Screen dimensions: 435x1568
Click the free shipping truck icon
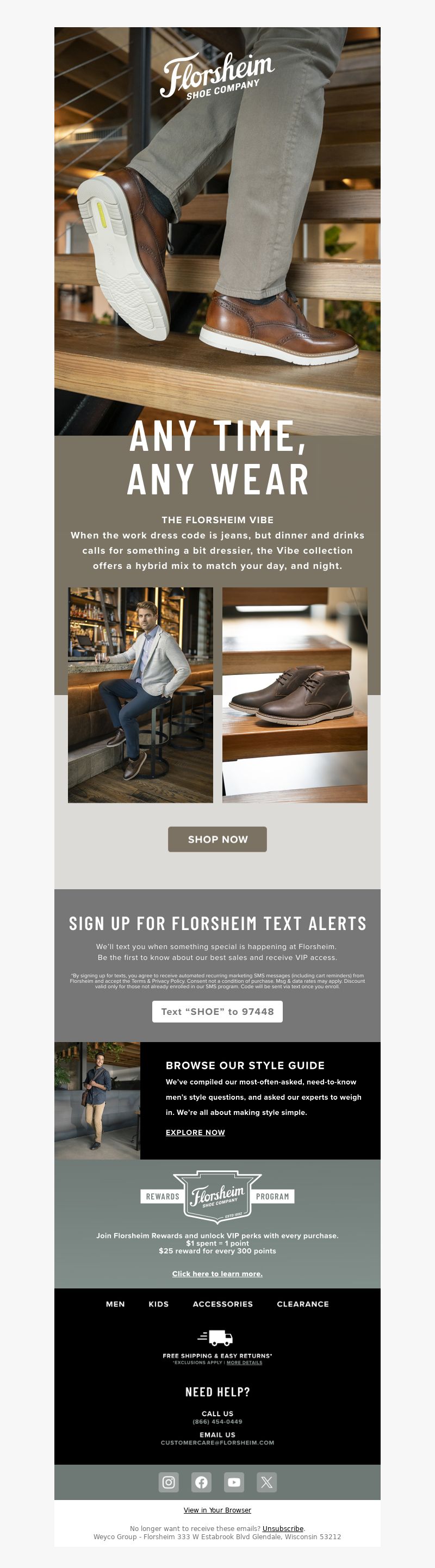216,1337
